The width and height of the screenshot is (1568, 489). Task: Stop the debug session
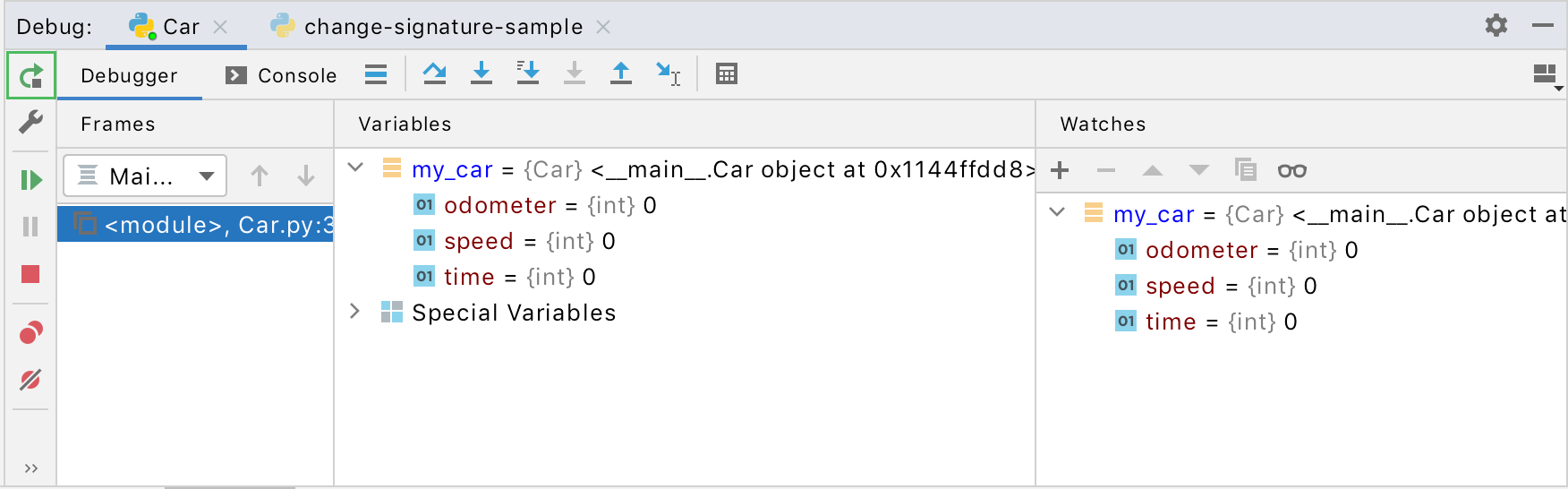pyautogui.click(x=31, y=274)
